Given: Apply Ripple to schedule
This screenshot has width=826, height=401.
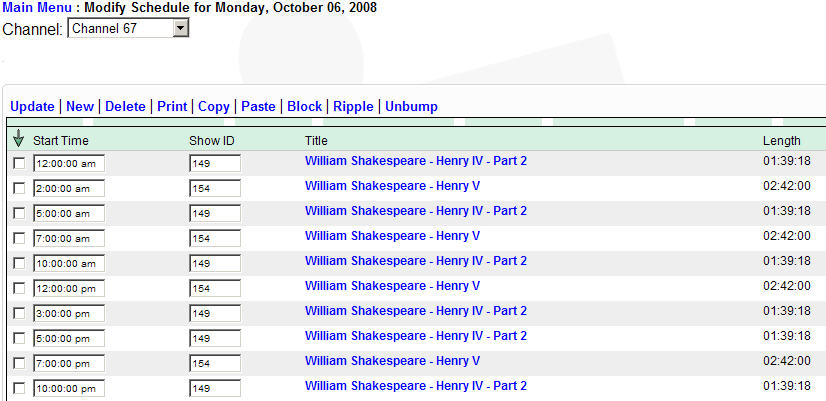Looking at the screenshot, I should pos(353,106).
